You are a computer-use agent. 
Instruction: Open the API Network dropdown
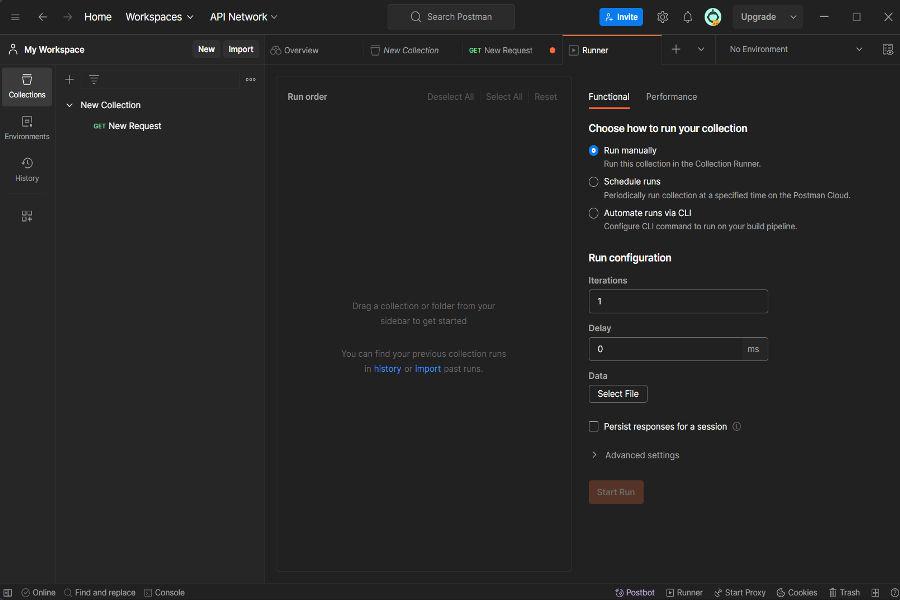click(243, 17)
